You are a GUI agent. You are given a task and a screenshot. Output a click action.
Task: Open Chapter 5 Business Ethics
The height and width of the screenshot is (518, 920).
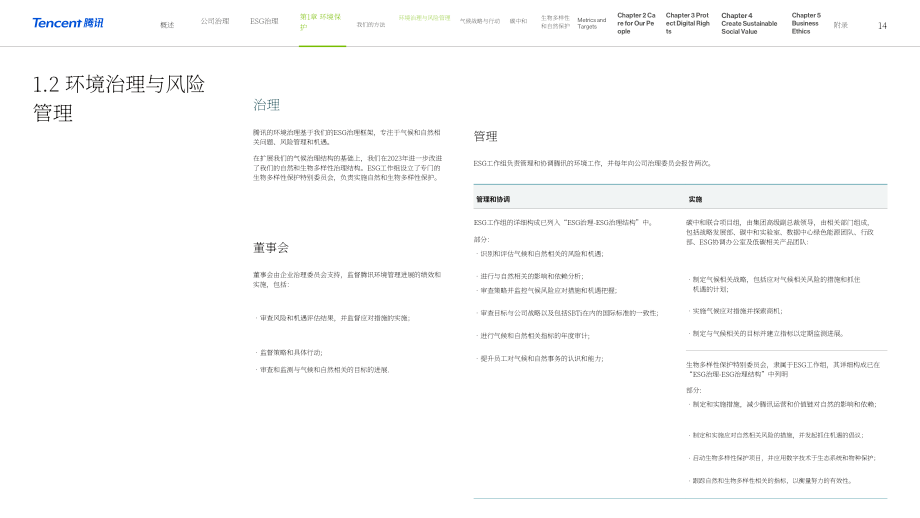click(x=806, y=23)
